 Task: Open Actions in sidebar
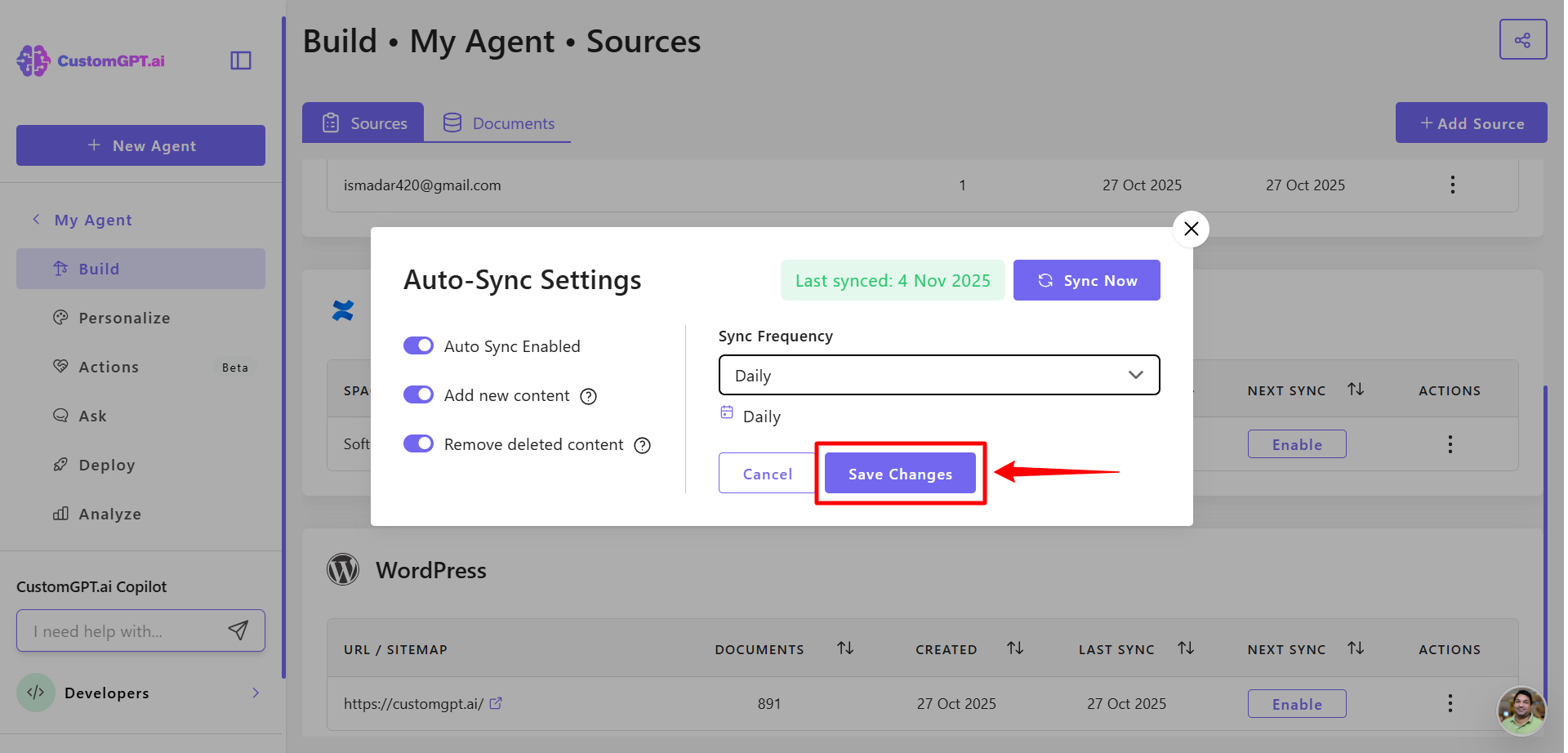click(x=140, y=367)
